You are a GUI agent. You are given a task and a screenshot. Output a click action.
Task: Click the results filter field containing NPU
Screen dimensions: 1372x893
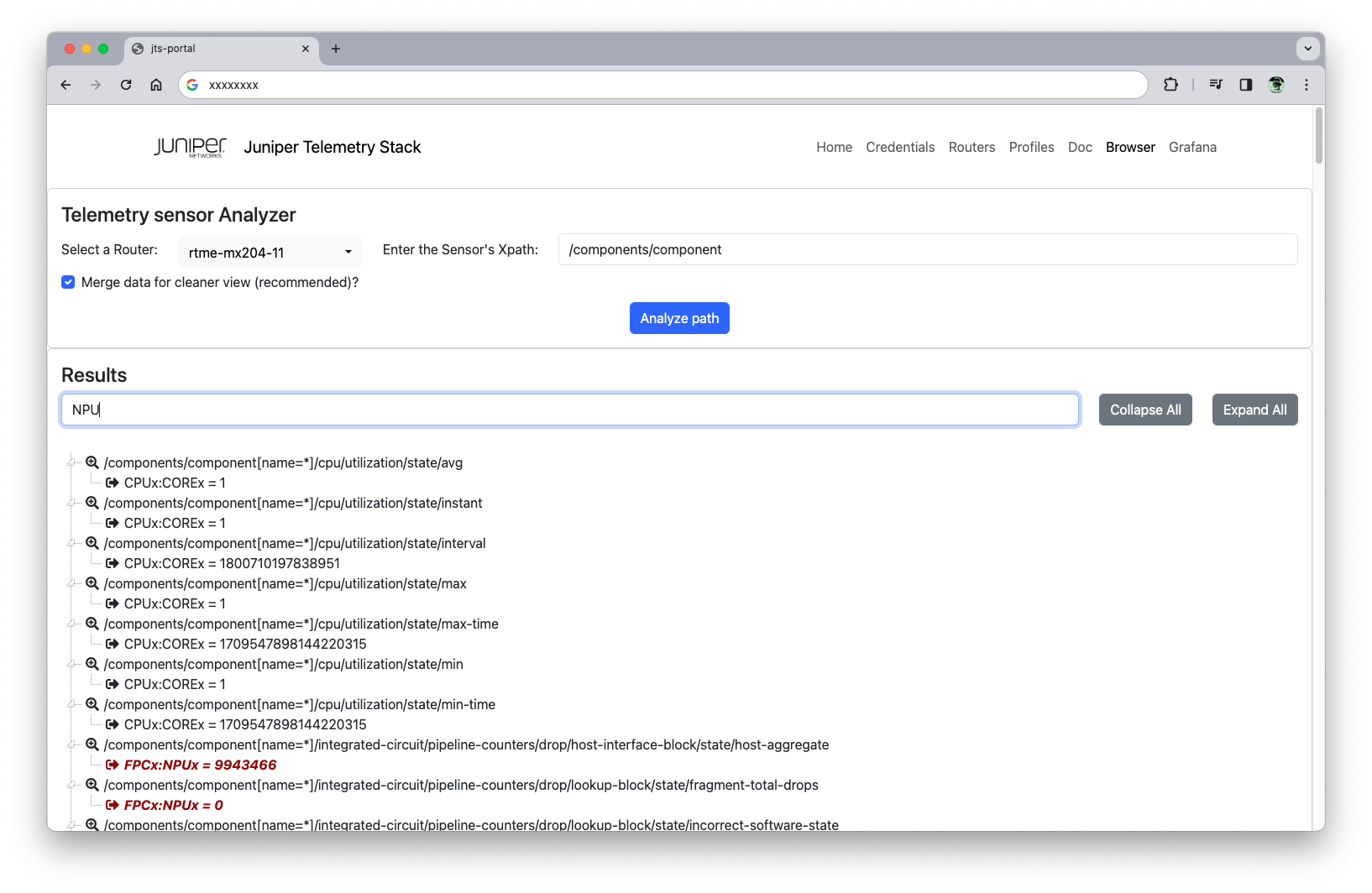point(569,410)
